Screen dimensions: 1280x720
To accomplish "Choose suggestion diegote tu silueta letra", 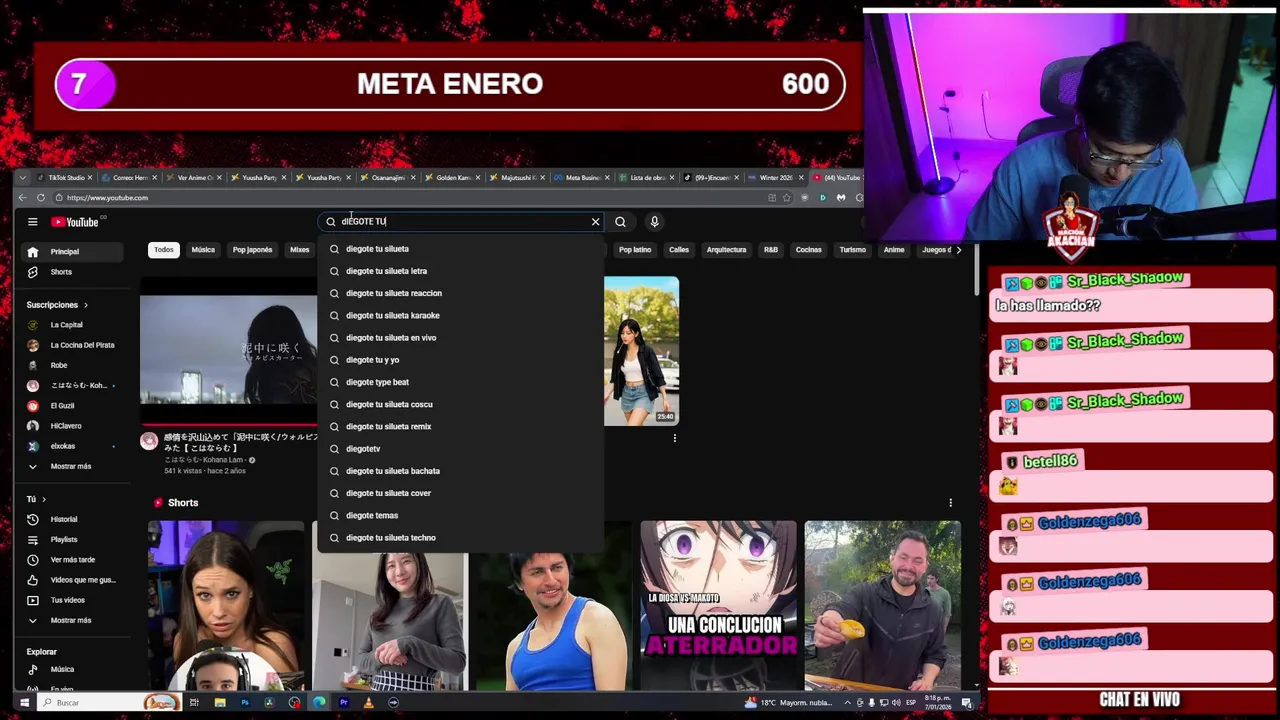I will pyautogui.click(x=461, y=271).
